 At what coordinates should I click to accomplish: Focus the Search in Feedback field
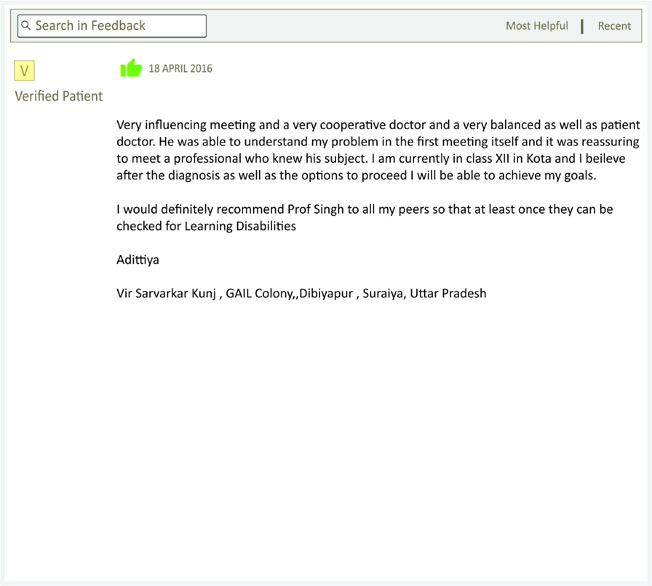[x=112, y=26]
